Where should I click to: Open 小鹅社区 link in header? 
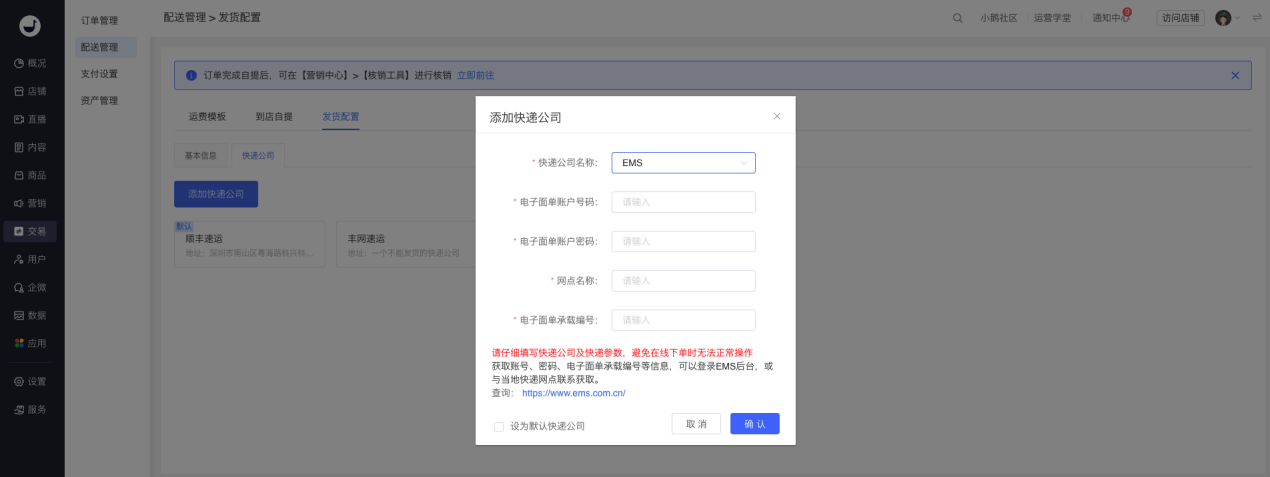tap(998, 18)
